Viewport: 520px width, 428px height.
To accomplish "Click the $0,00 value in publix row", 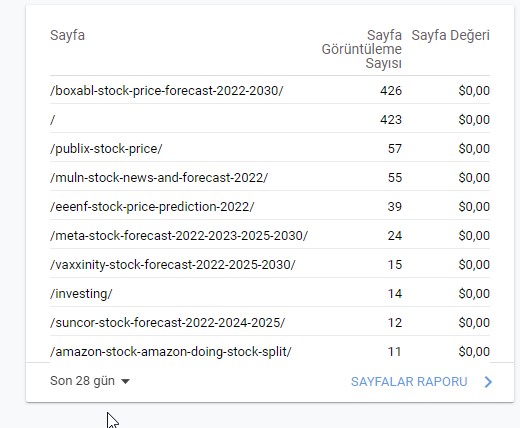I will pos(474,148).
